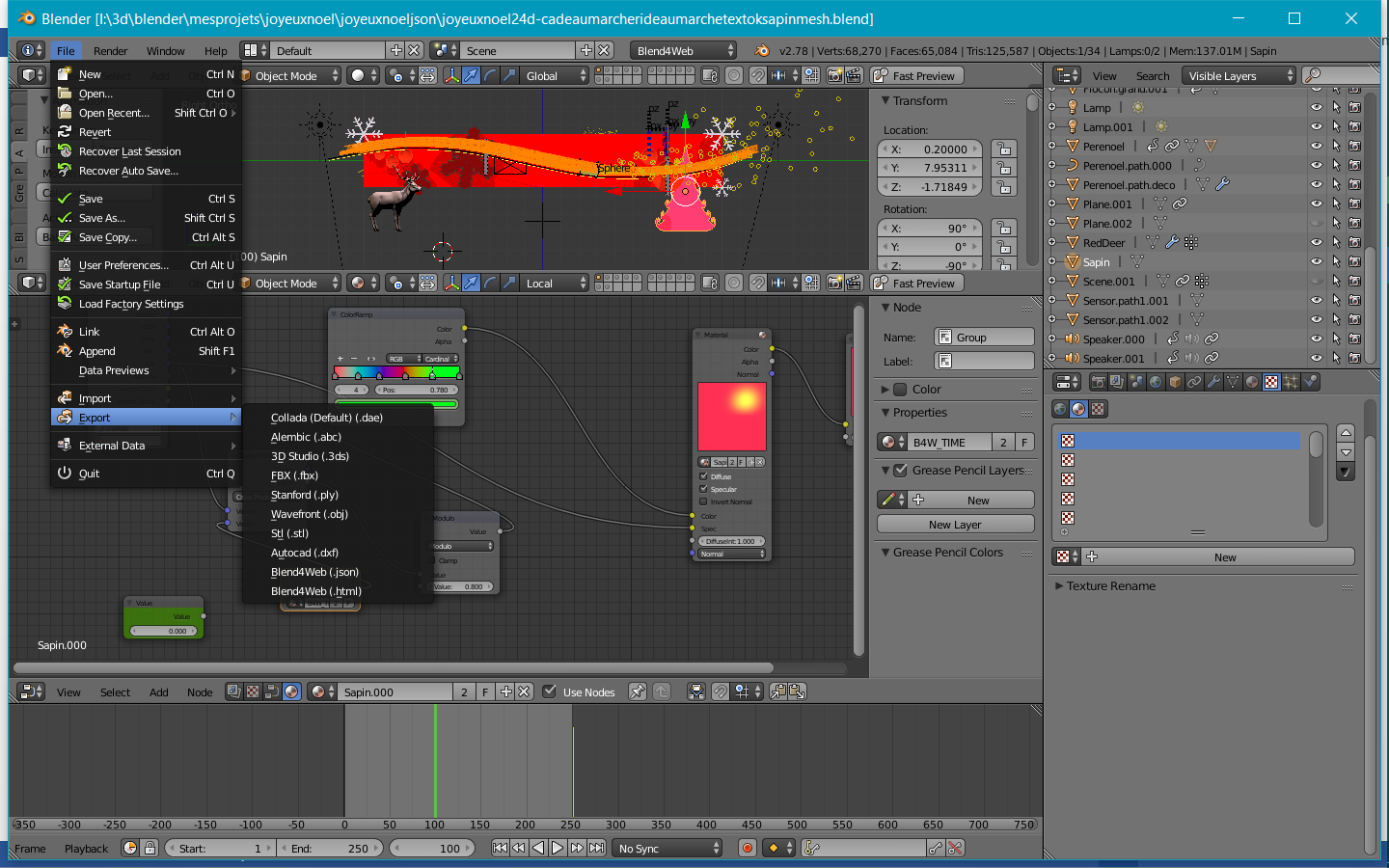Click the Pos 0.780 slider in ColorRamp node
The height and width of the screenshot is (868, 1389).
(417, 390)
